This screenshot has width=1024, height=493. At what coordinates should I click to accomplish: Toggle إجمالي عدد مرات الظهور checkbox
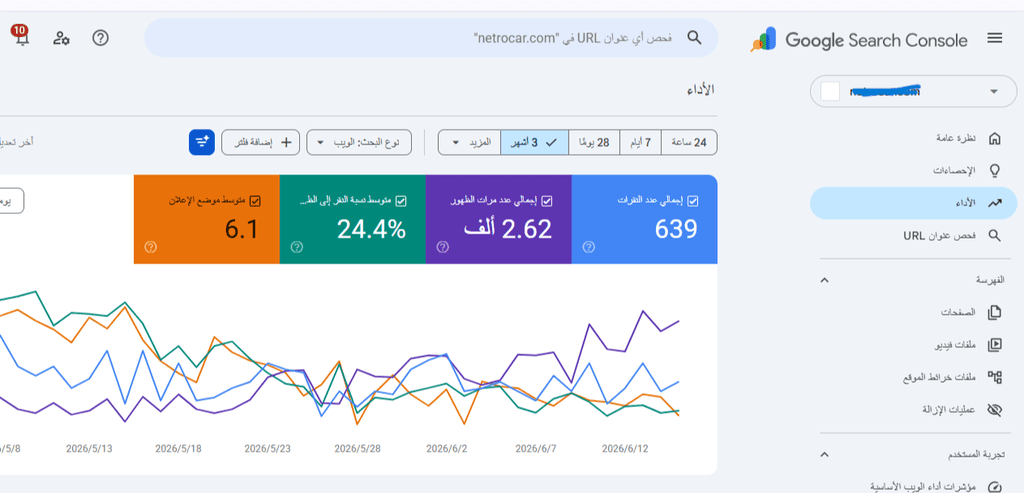[x=547, y=201]
